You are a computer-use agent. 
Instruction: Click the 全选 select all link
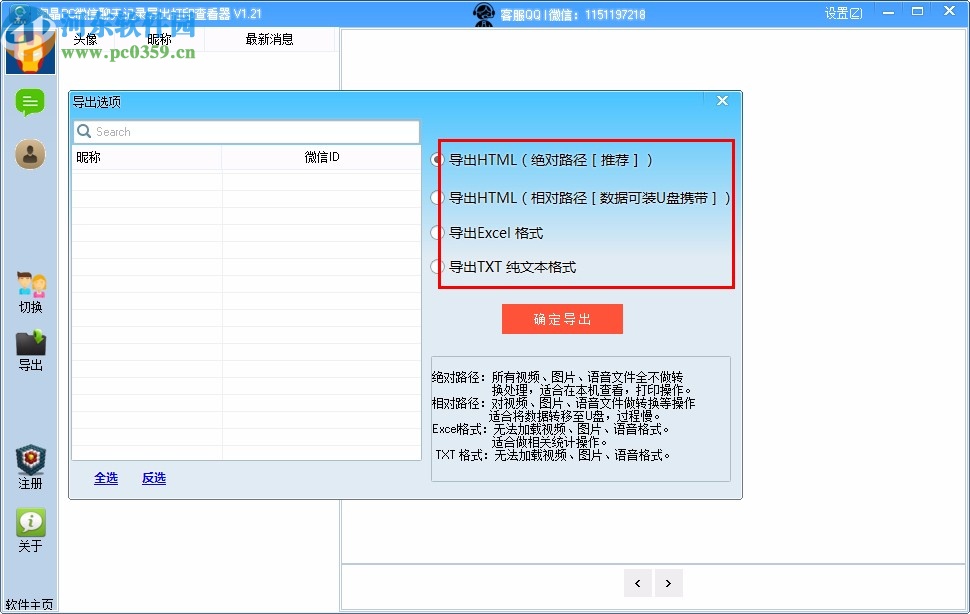105,478
